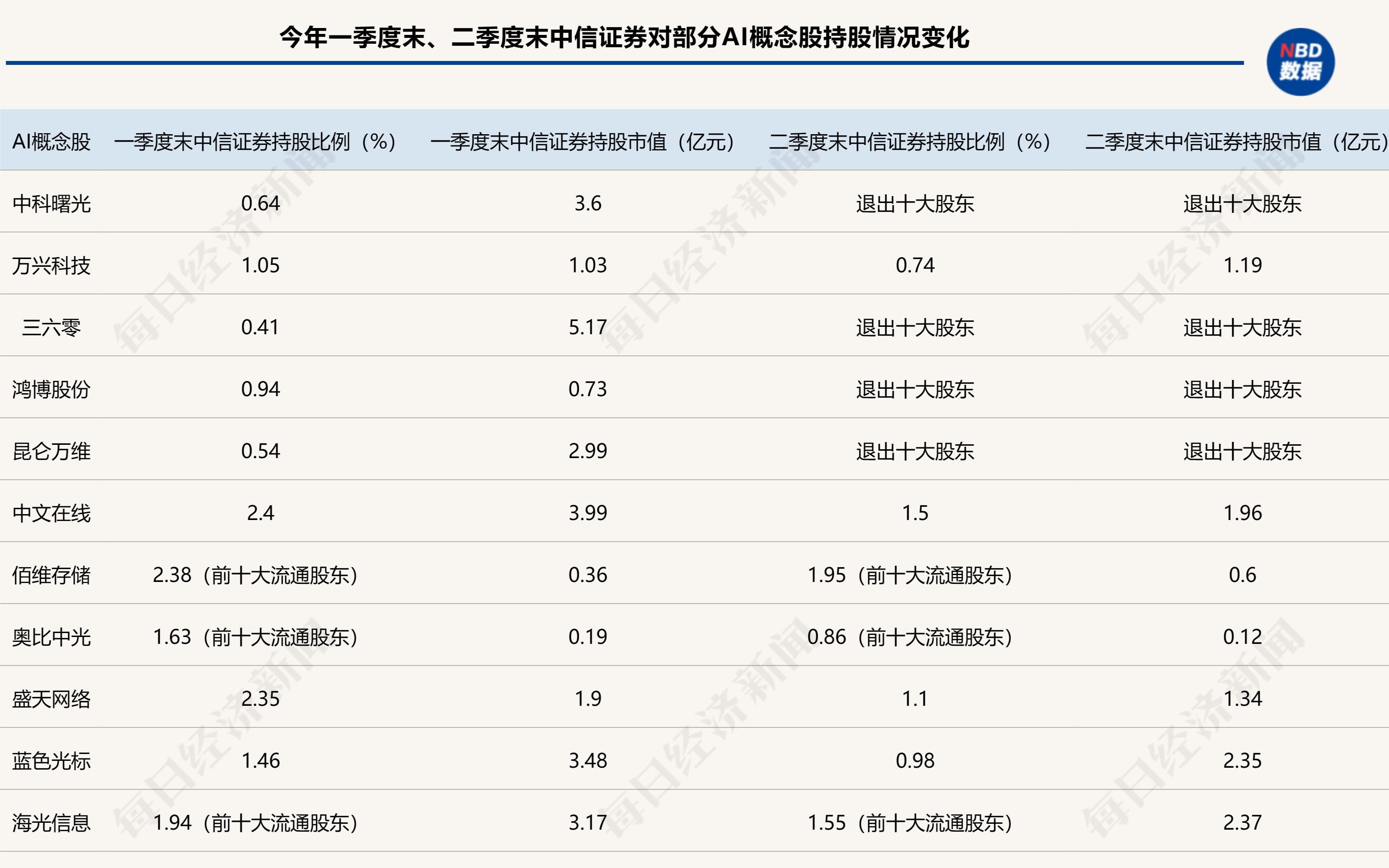Click the NBD数据 round logo

[1300, 61]
